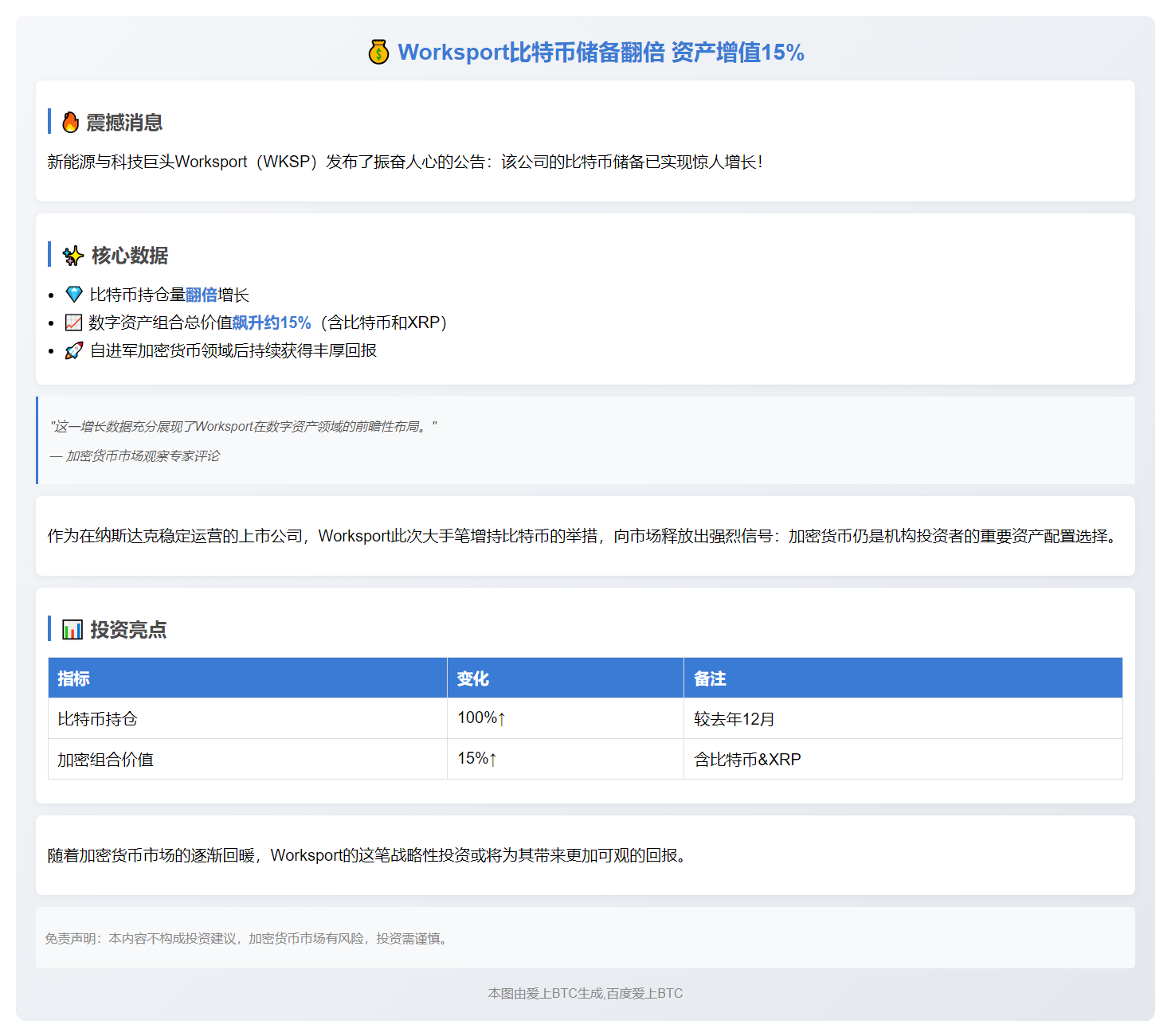Click the 较去年12月 table cell
The image size is (1171, 1036).
(x=903, y=718)
